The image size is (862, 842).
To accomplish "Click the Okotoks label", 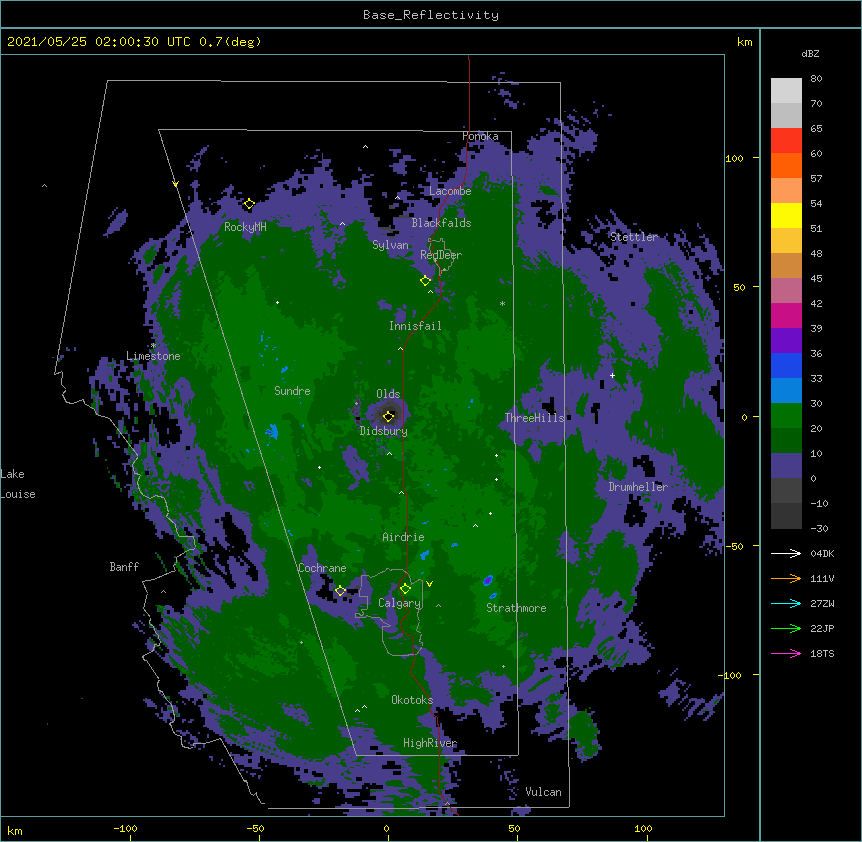I will coord(412,700).
